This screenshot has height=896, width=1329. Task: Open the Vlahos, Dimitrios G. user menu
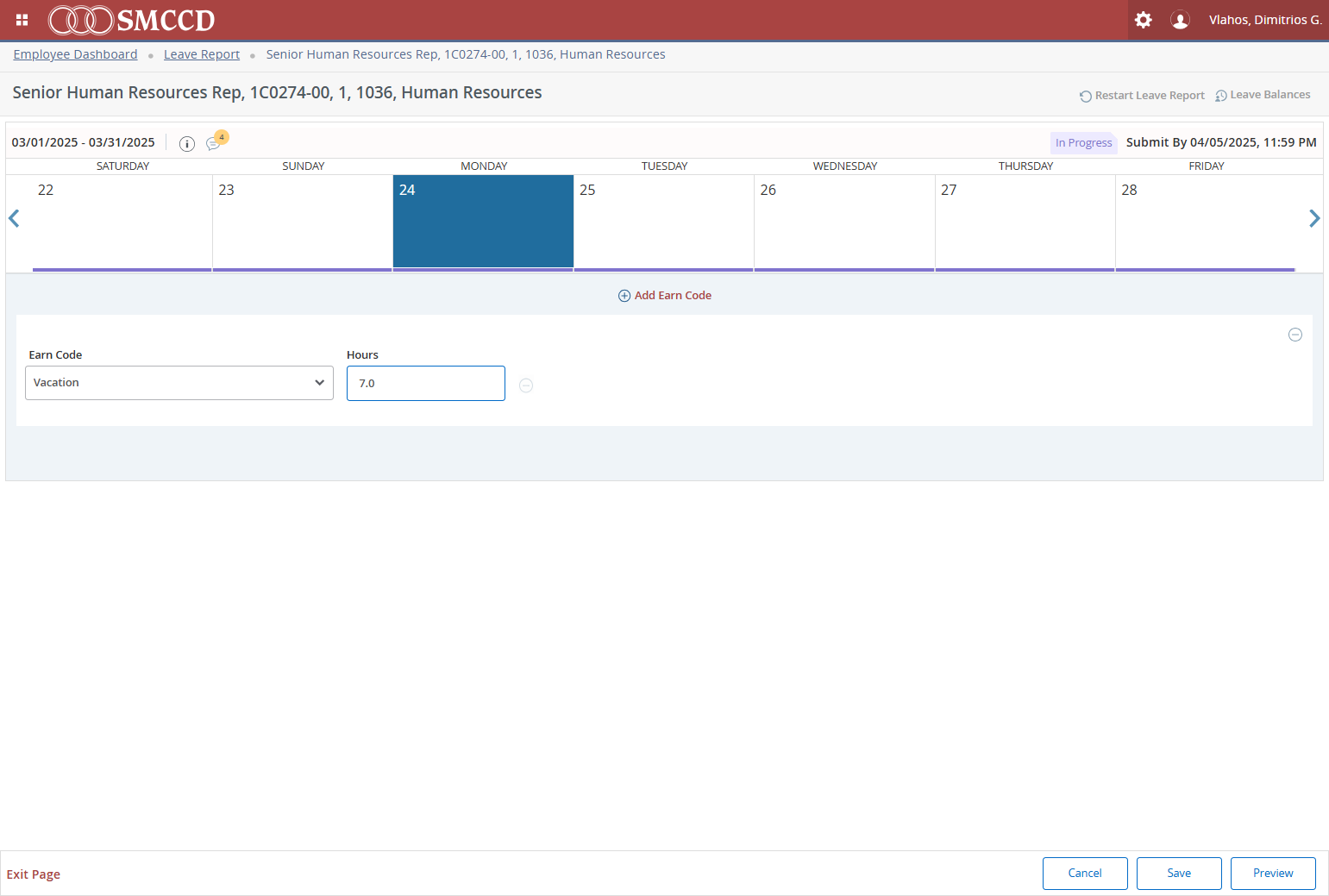coord(1265,20)
